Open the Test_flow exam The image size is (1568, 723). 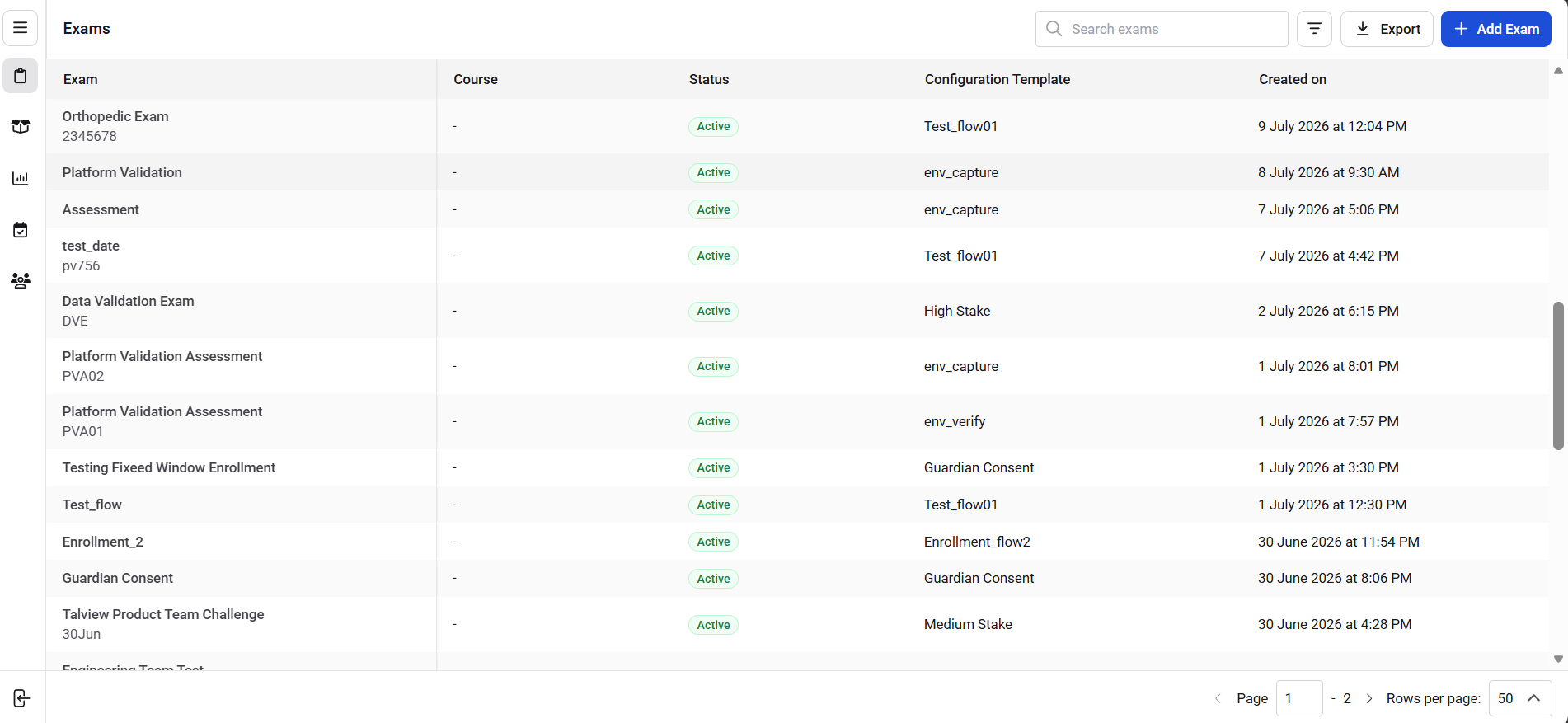coord(92,505)
